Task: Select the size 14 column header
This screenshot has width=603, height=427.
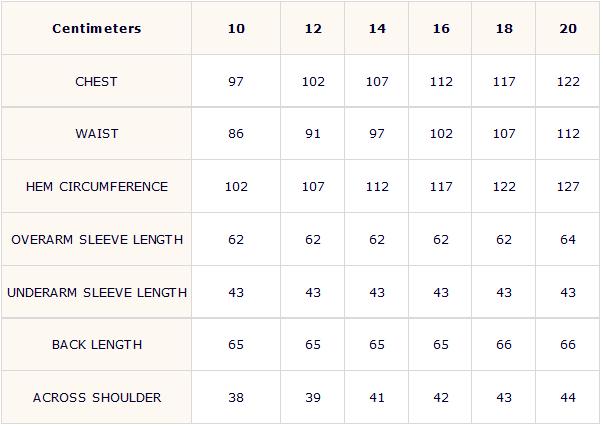Action: point(377,28)
